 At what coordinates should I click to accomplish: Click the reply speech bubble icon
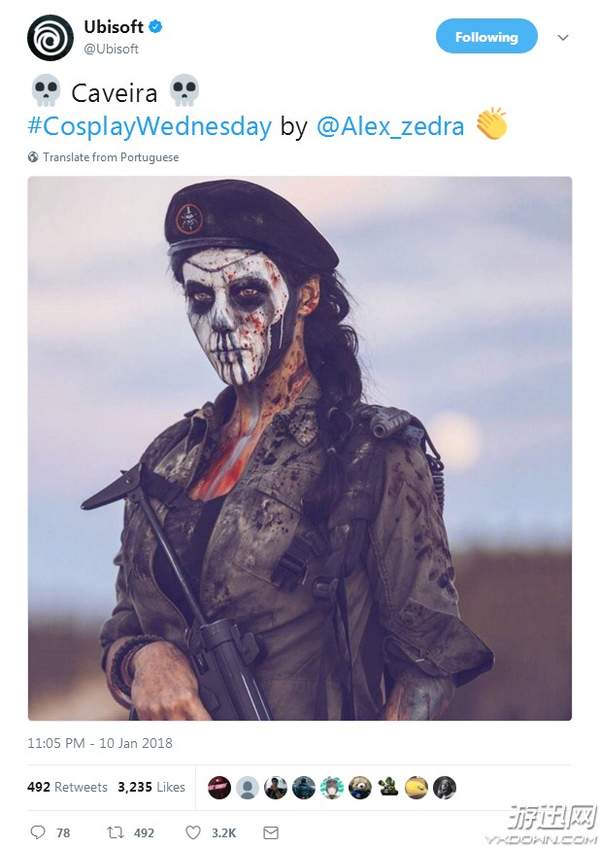coord(37,832)
